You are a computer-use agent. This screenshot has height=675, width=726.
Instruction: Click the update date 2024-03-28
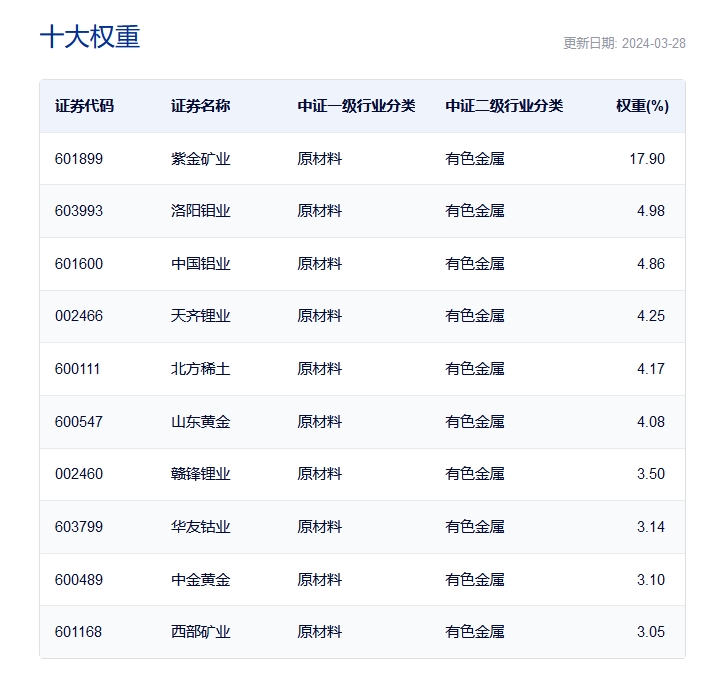[653, 44]
